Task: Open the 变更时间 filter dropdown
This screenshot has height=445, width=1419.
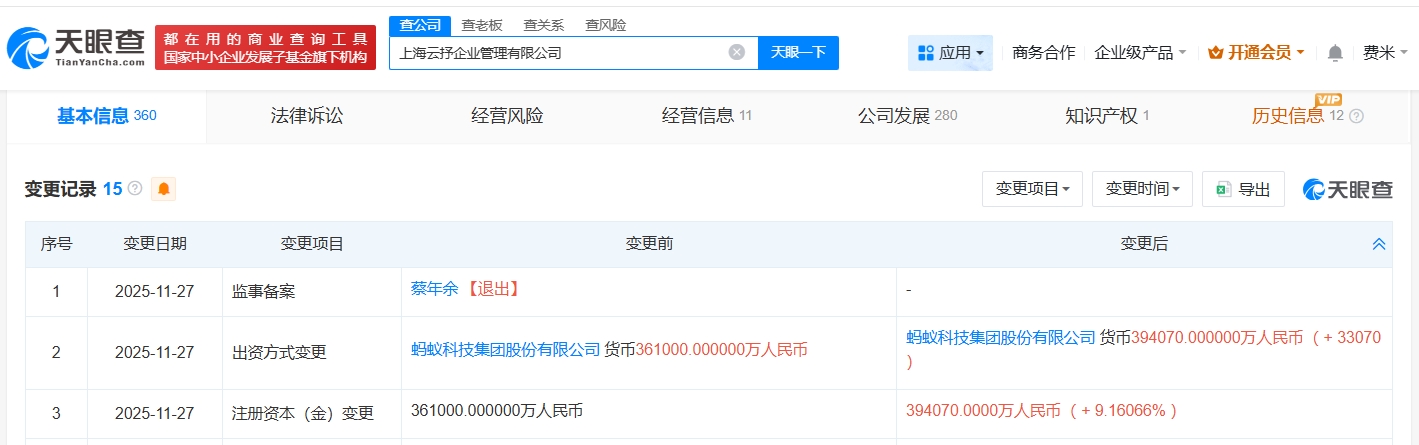Action: (x=1142, y=189)
